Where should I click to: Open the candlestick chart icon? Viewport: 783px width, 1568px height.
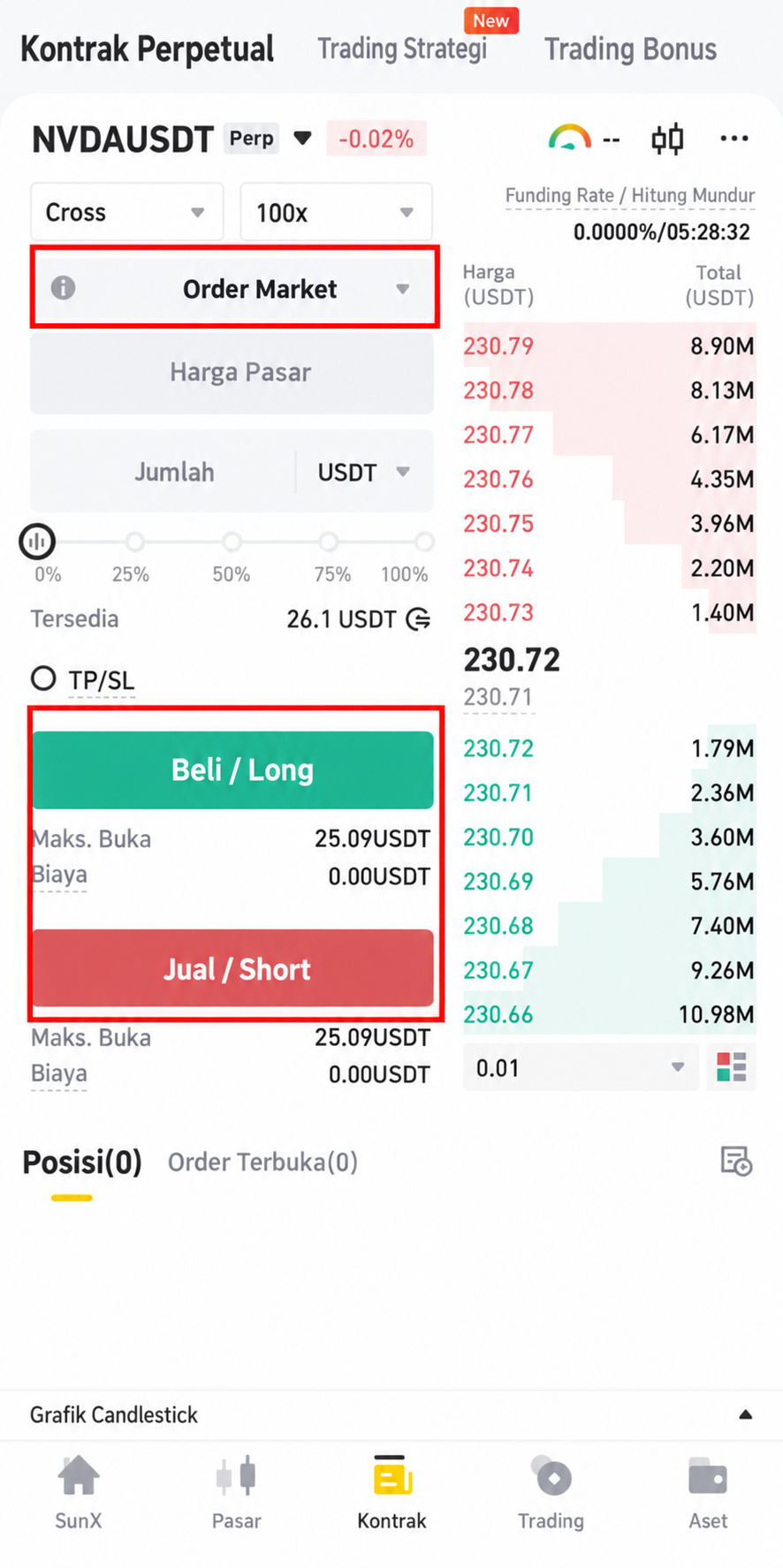click(667, 139)
